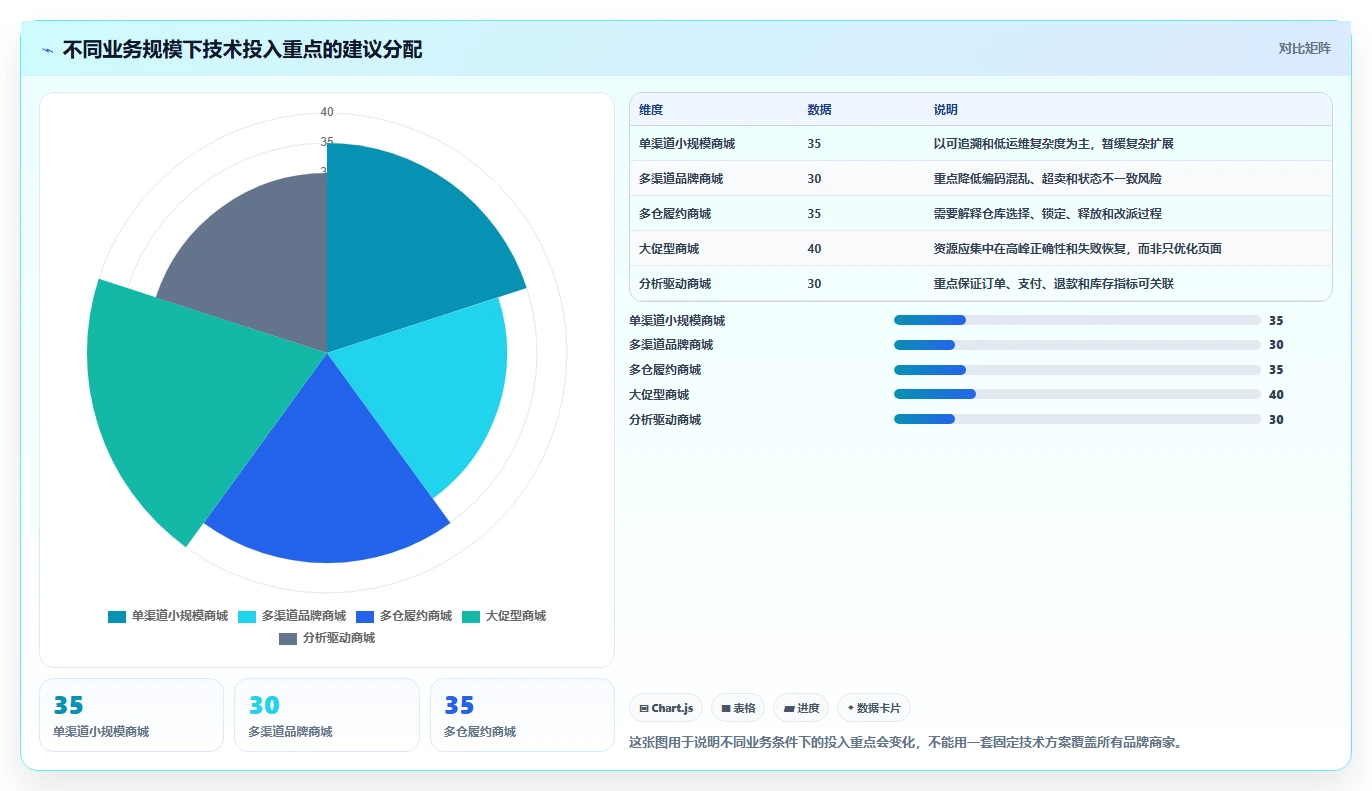Open the 35 单渠道小规模商城 data card
This screenshot has height=791, width=1372.
point(131,715)
